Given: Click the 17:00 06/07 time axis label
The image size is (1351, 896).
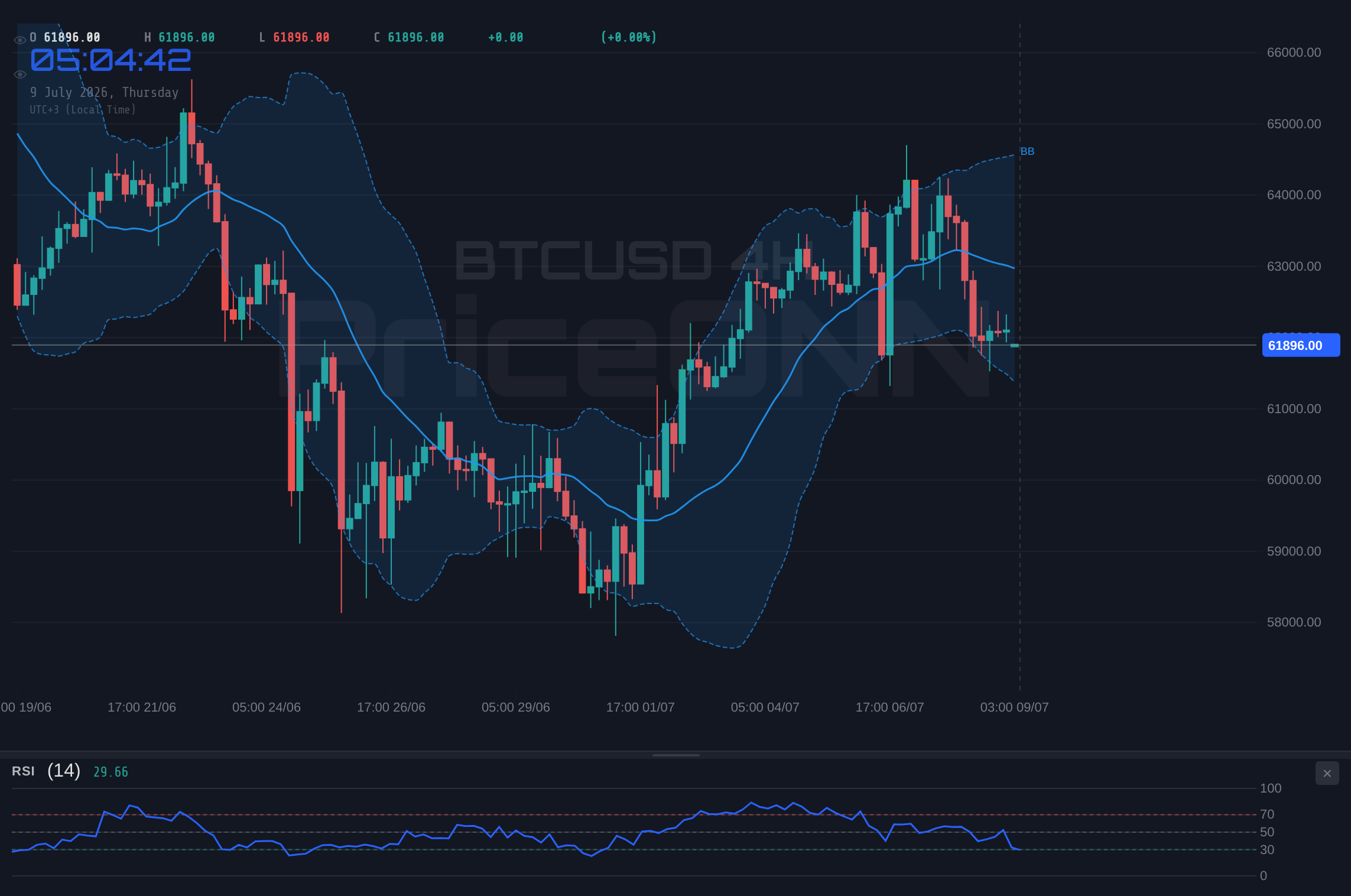Looking at the screenshot, I should 890,707.
